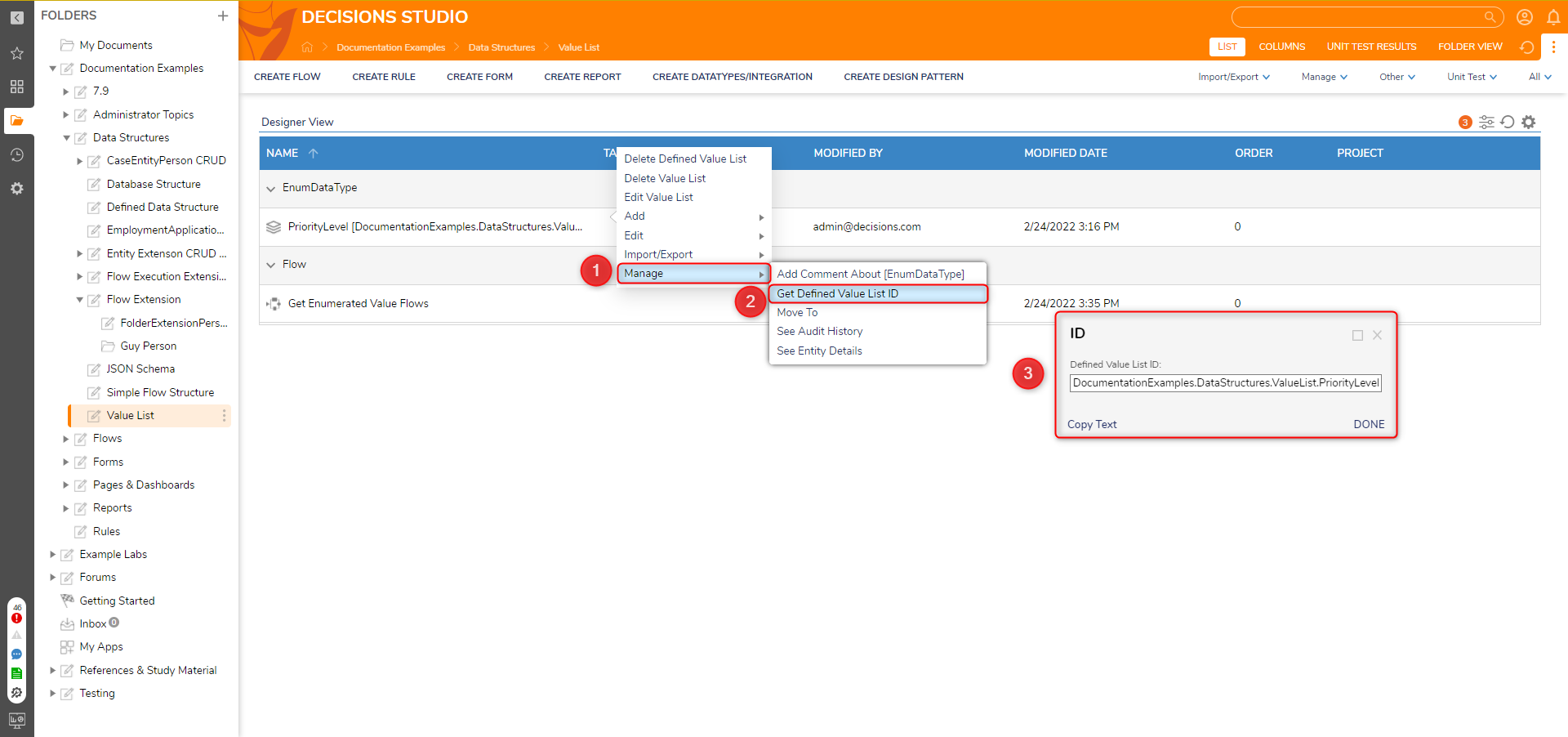Click the Get Enumerated Value Flows icon

(x=274, y=304)
